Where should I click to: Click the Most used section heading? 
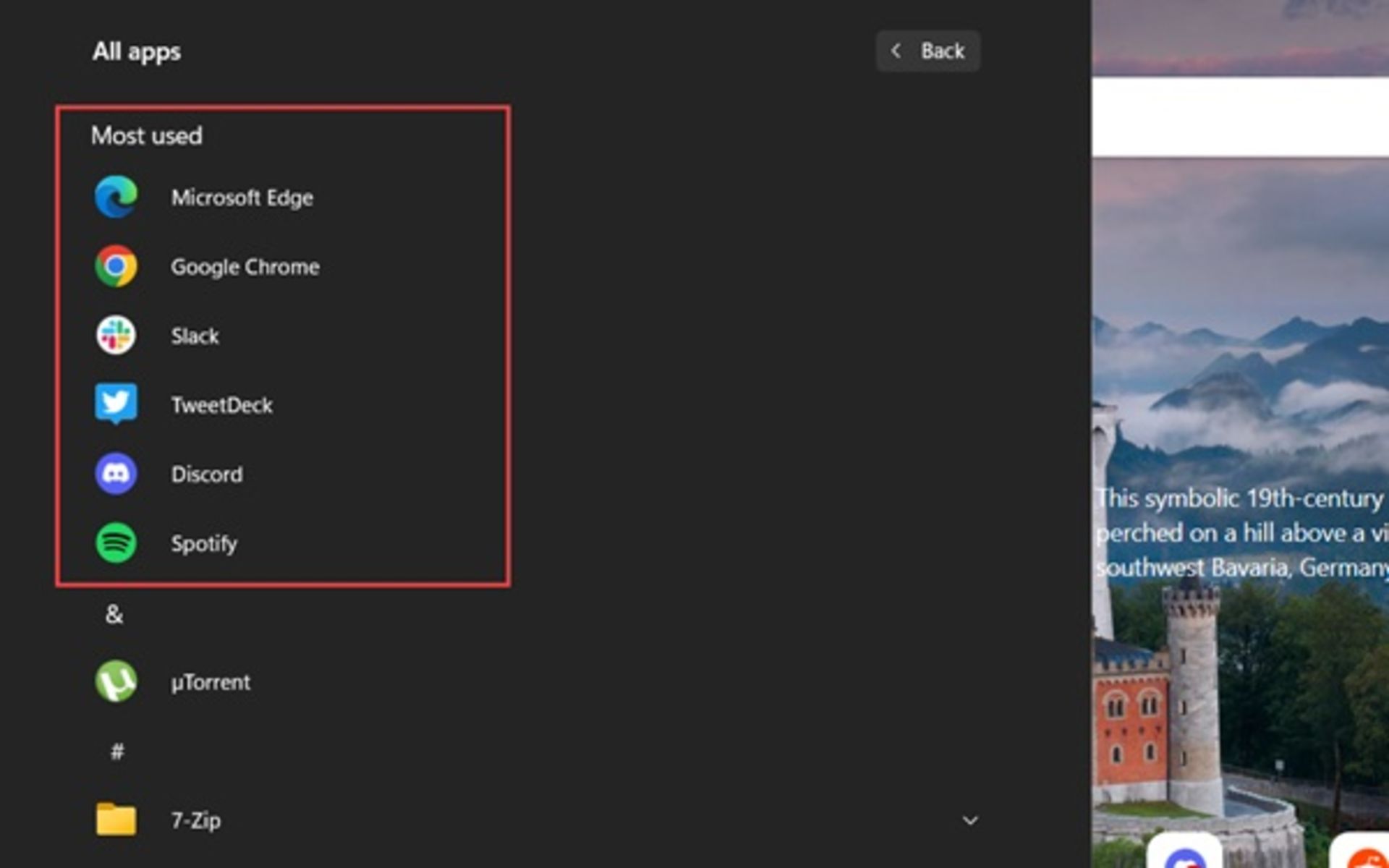click(x=147, y=136)
